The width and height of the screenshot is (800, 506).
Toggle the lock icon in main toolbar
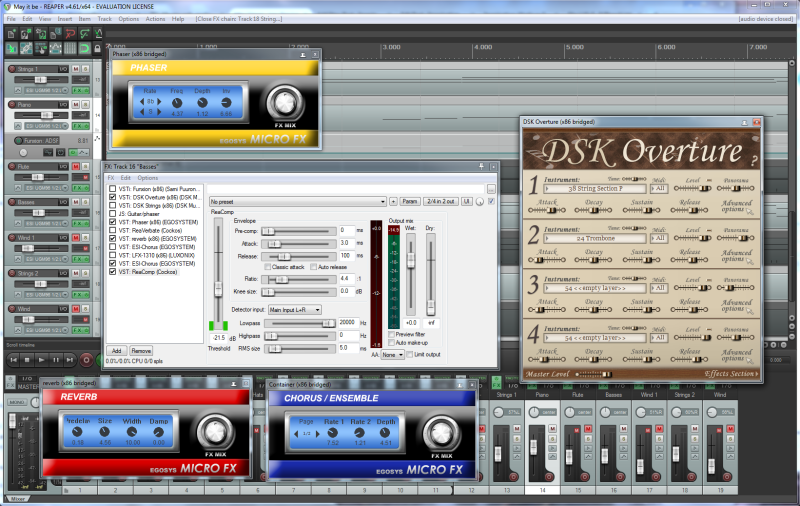(97, 48)
